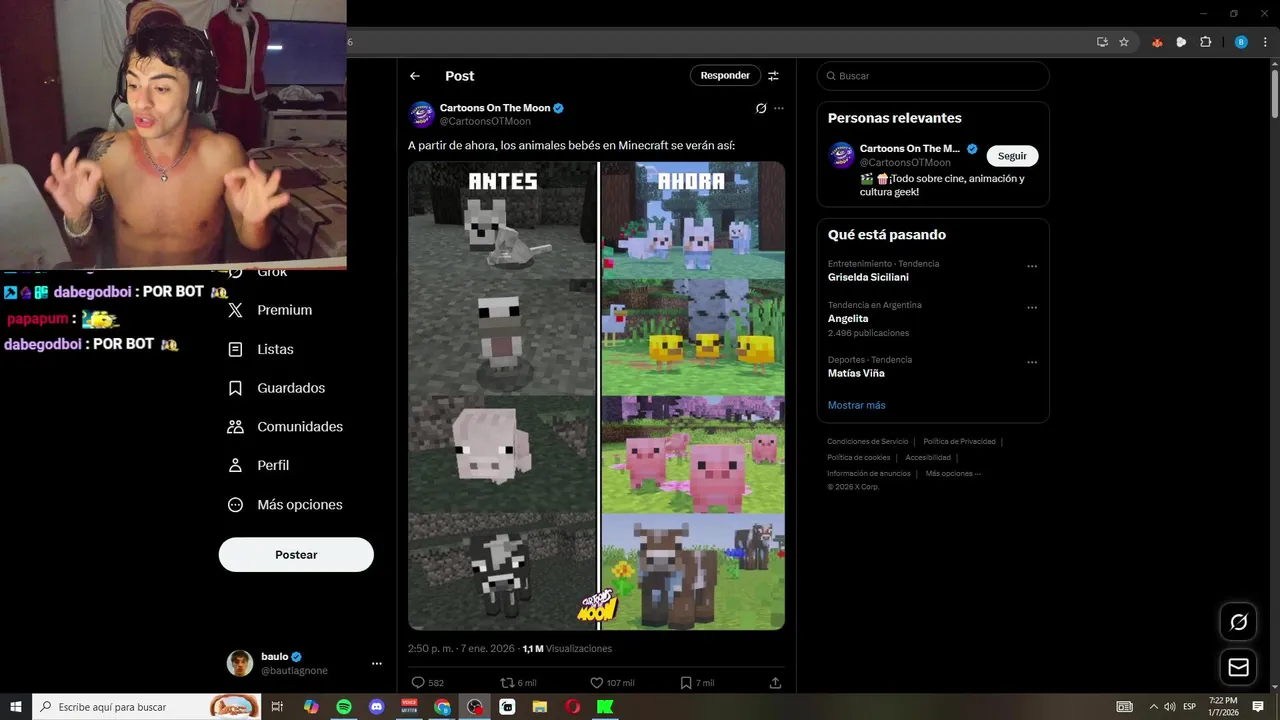The image size is (1280, 720).
Task: Open Task View on taskbar
Action: [x=278, y=707]
